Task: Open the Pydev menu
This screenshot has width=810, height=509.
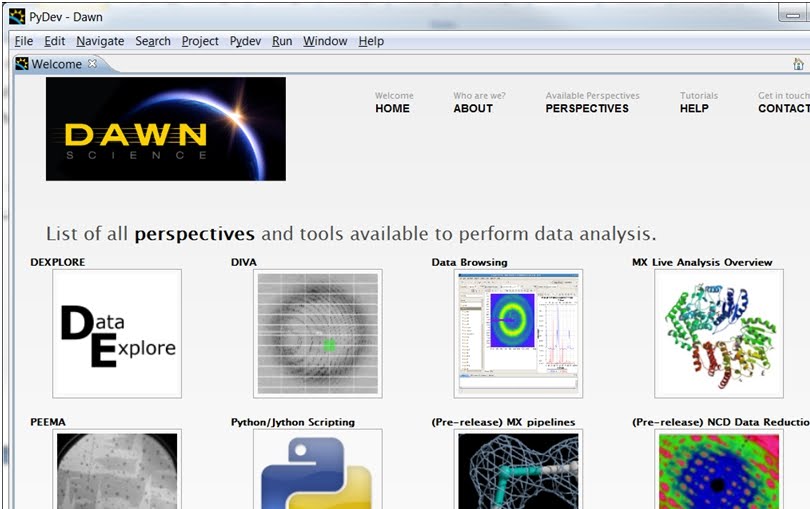Action: click(245, 41)
